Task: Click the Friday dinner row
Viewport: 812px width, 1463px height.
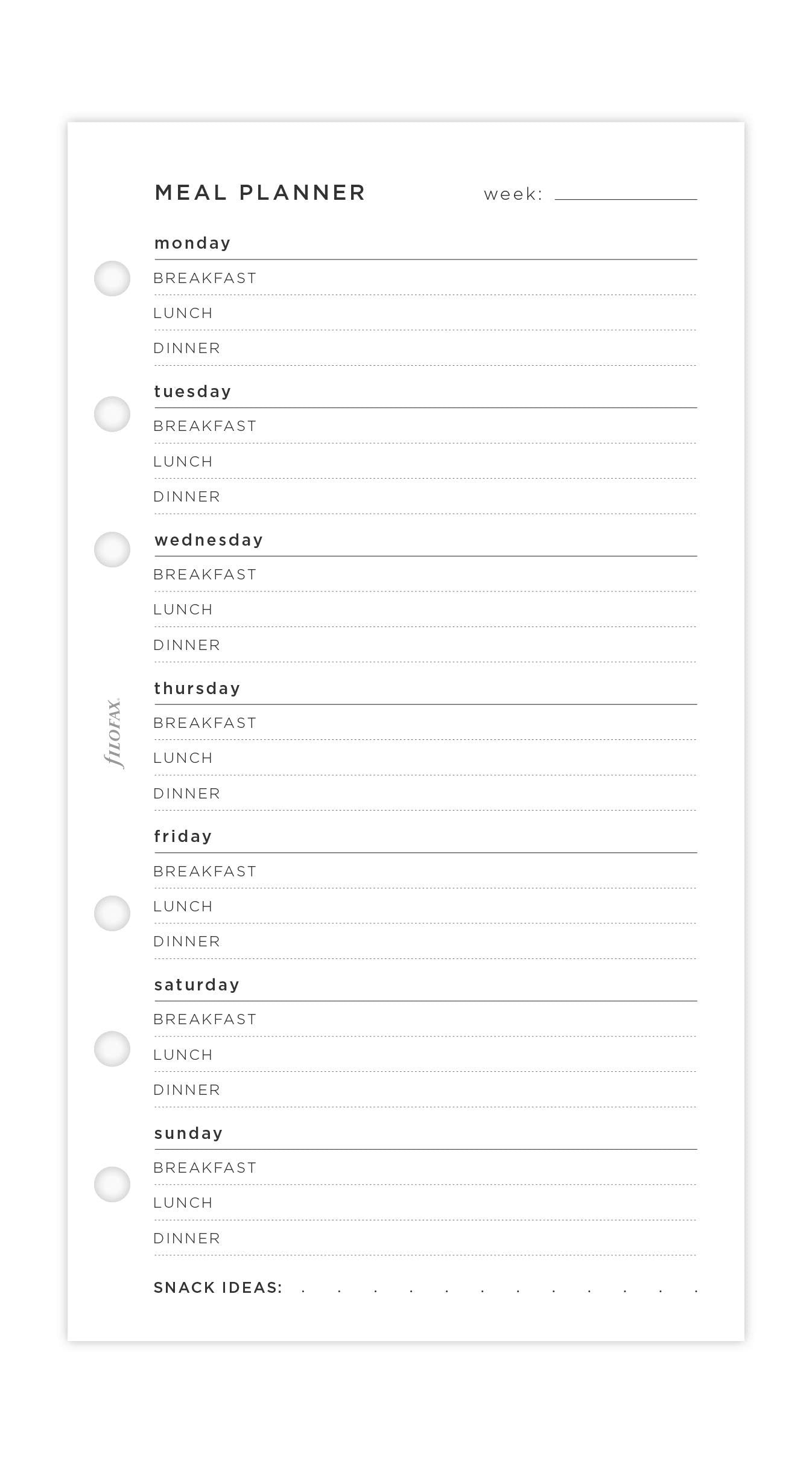Action: pos(425,942)
